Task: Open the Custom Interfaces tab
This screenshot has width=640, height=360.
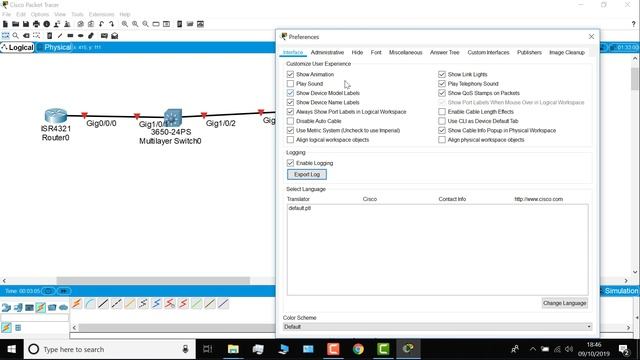Action: (488, 52)
